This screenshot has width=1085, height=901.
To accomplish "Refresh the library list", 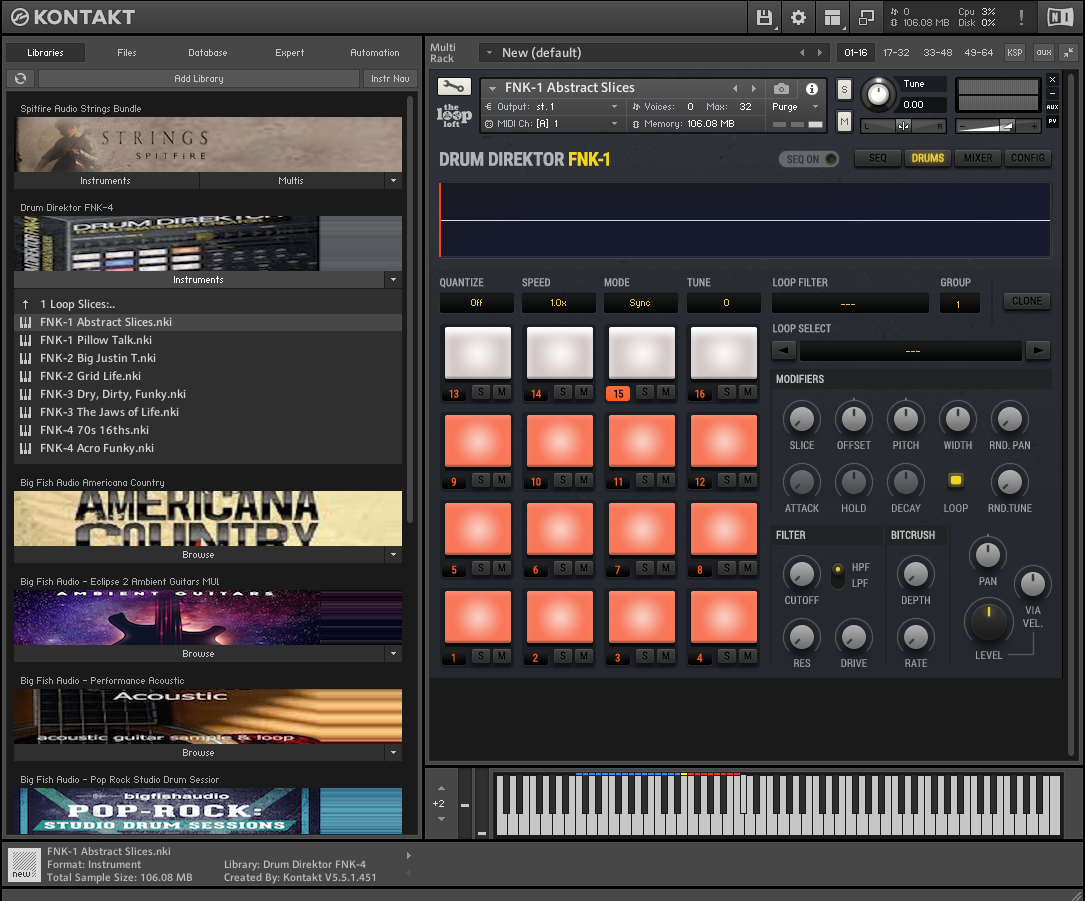I will coord(21,79).
